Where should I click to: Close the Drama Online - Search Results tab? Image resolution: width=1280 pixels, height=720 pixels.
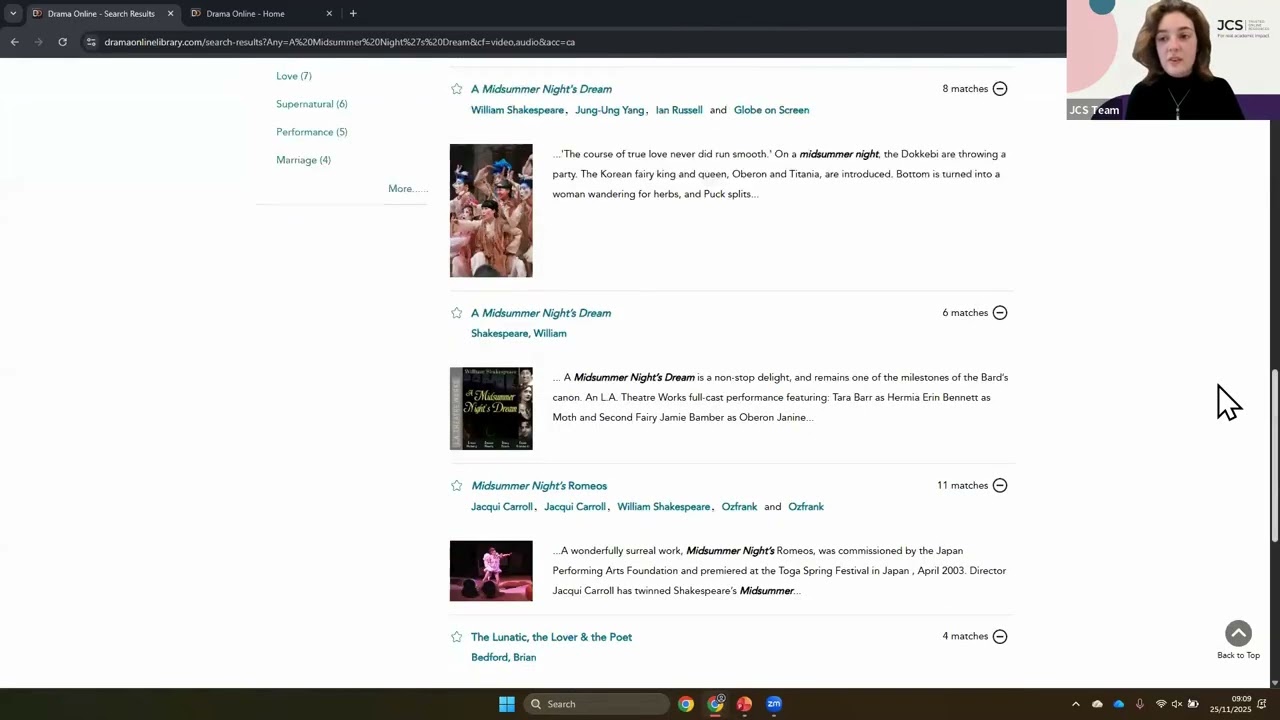pyautogui.click(x=170, y=13)
